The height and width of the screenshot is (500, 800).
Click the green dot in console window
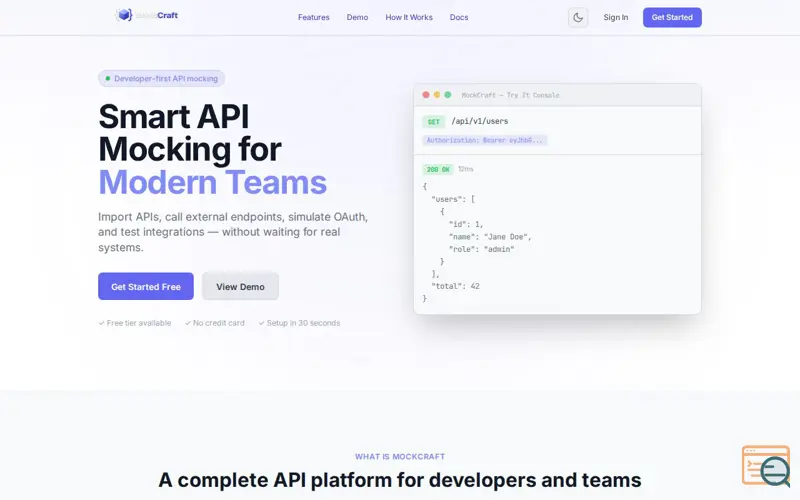pos(447,95)
